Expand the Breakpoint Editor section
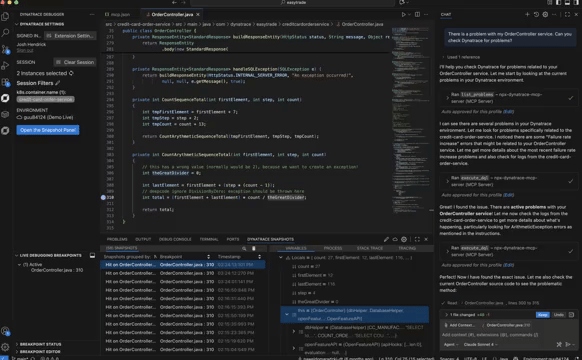Image resolution: width=582 pixels, height=360 pixels. pos(17,351)
